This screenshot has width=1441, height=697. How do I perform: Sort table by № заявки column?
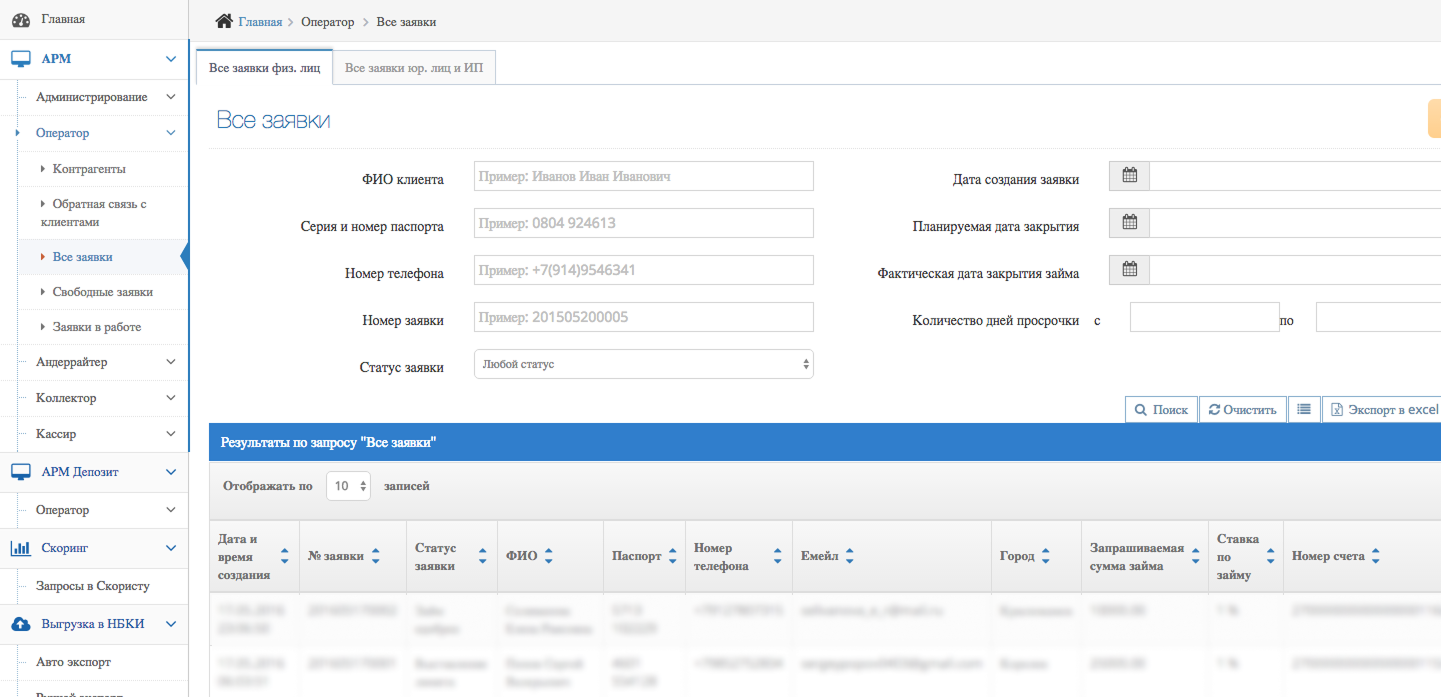pyautogui.click(x=375, y=557)
